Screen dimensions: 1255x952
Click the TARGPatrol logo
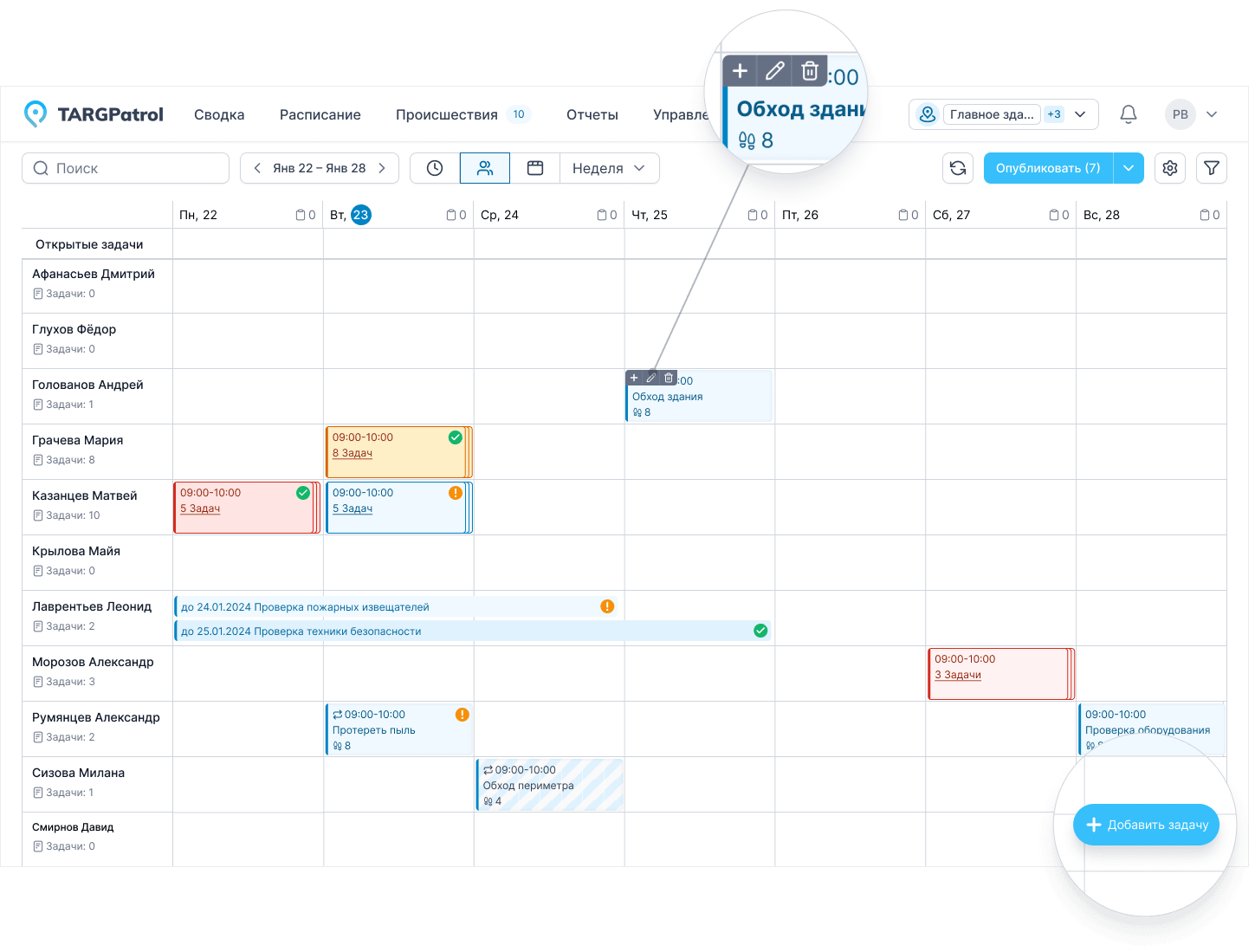tap(94, 114)
